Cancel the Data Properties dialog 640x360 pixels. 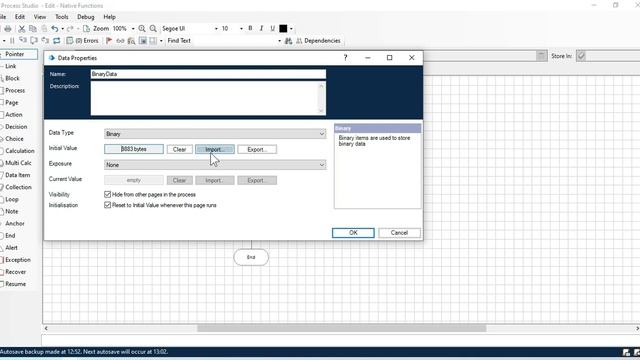(x=399, y=233)
